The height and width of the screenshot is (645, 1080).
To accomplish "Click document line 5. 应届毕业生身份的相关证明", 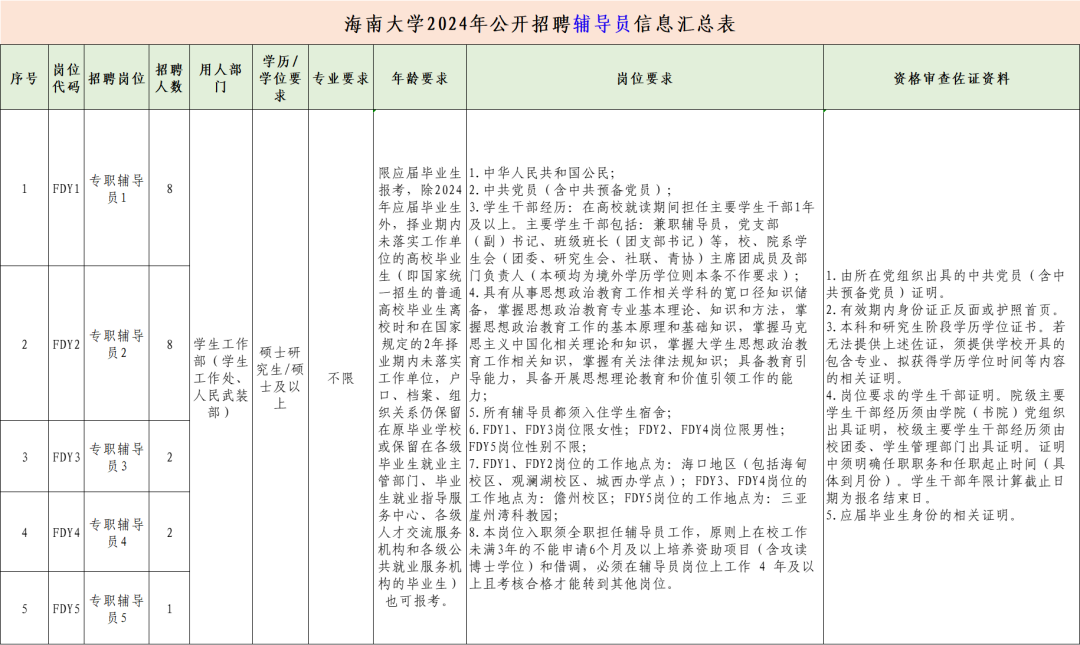I will point(922,515).
